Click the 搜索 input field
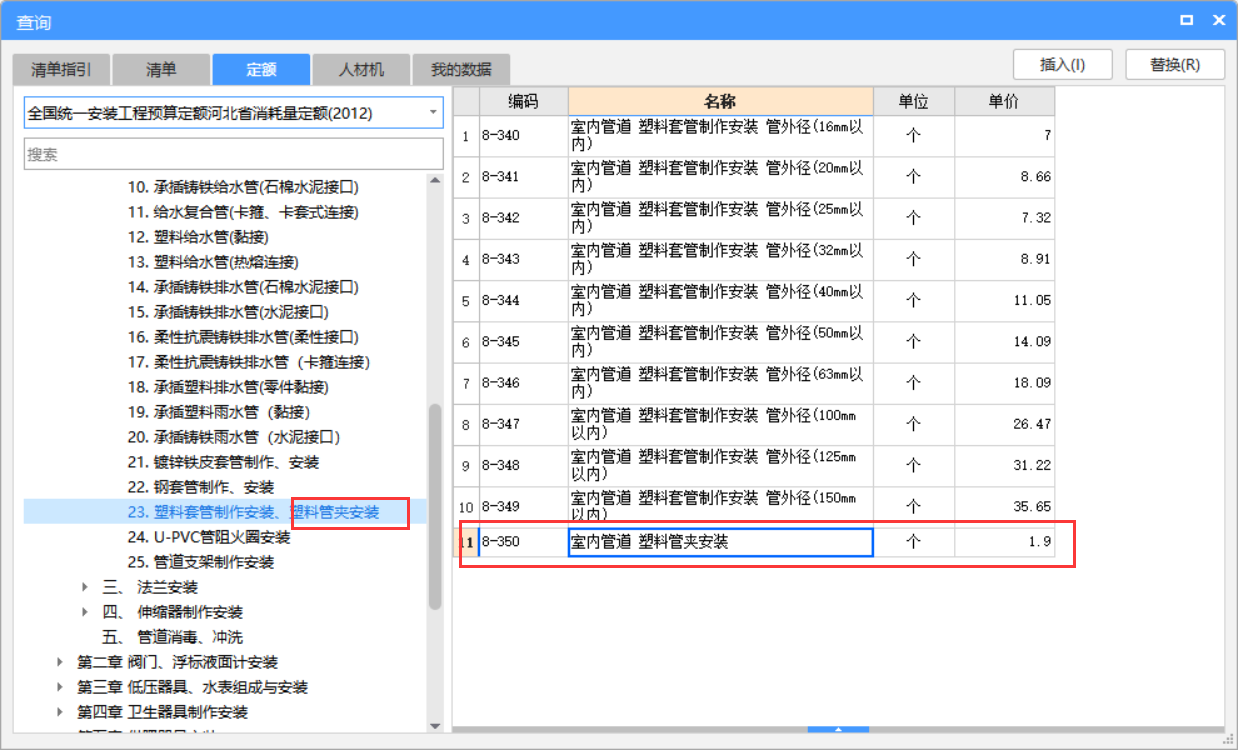1238x750 pixels. click(x=233, y=154)
